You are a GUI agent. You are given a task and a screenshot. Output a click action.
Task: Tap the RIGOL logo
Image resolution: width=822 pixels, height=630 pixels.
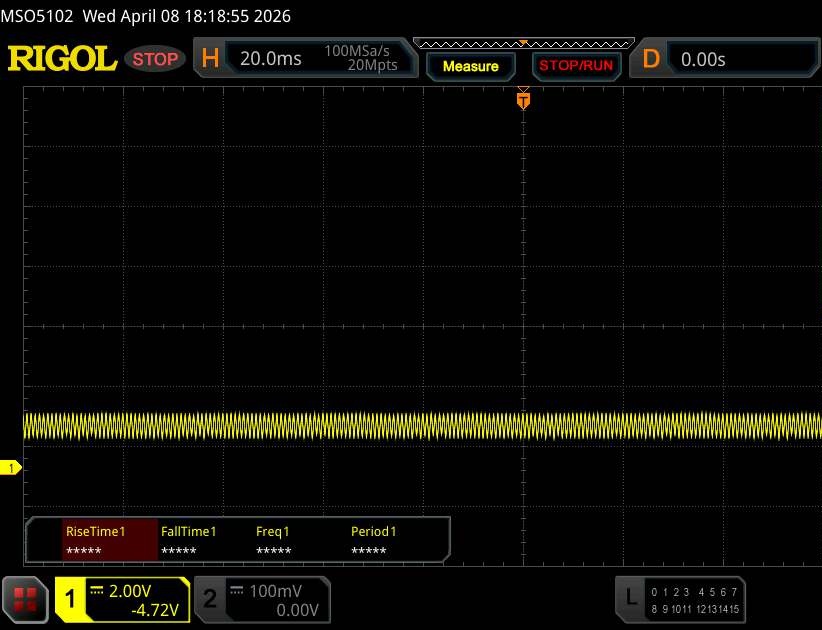[x=62, y=59]
